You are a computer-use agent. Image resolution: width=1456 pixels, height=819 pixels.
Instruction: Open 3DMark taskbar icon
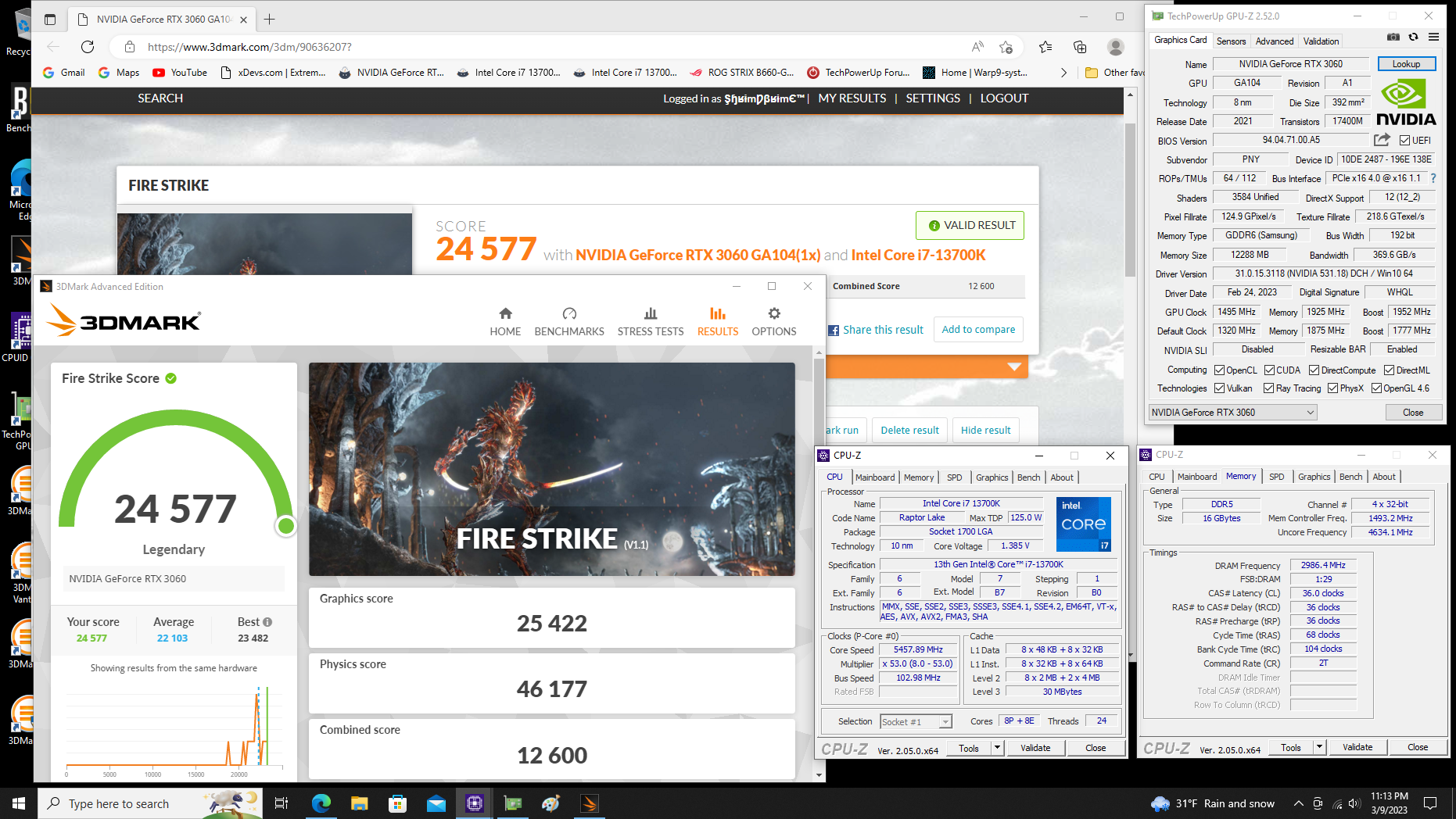pos(590,803)
